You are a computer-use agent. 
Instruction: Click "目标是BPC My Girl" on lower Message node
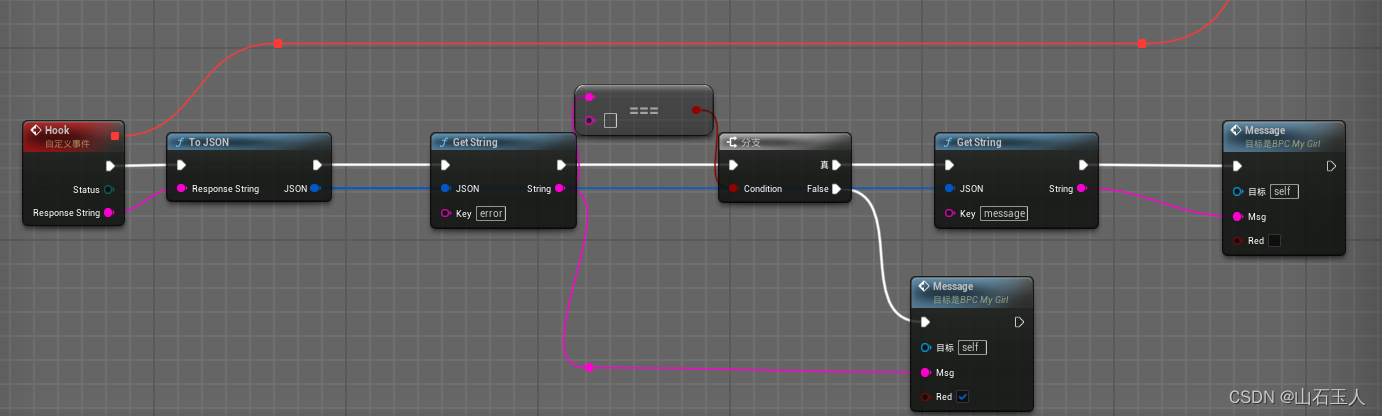(970, 300)
